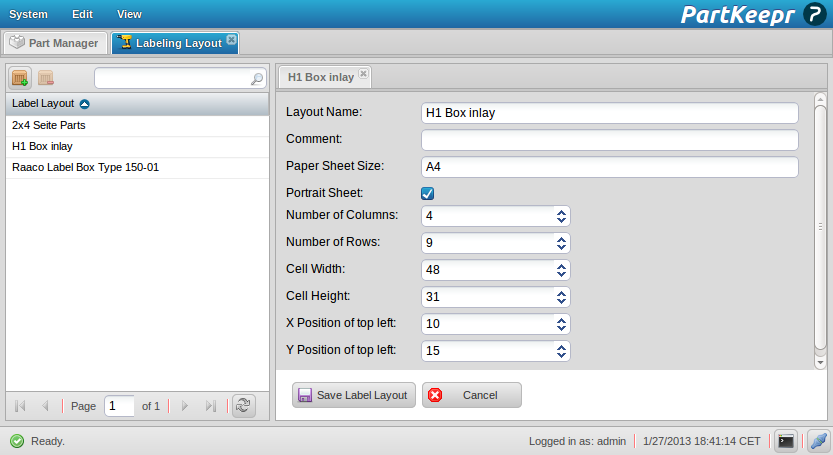Screen dimensions: 833x455
Task: Select the Labeling Layout tab
Action: [x=175, y=43]
